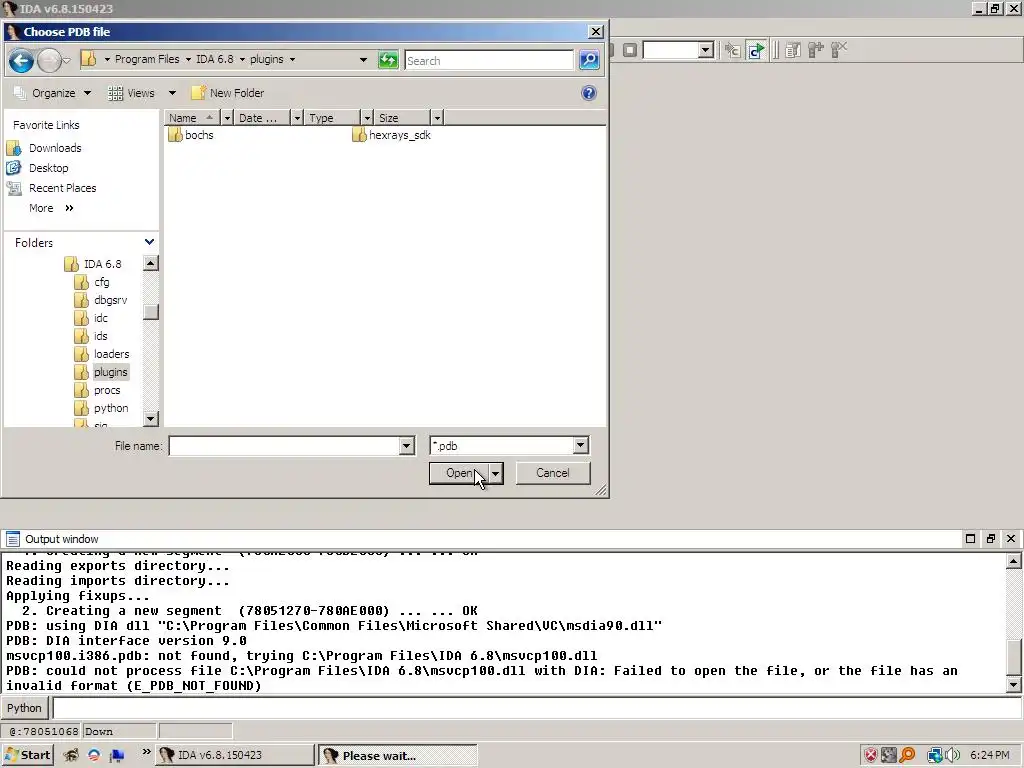Show More favorite links
The width and height of the screenshot is (1024, 768).
coord(51,208)
